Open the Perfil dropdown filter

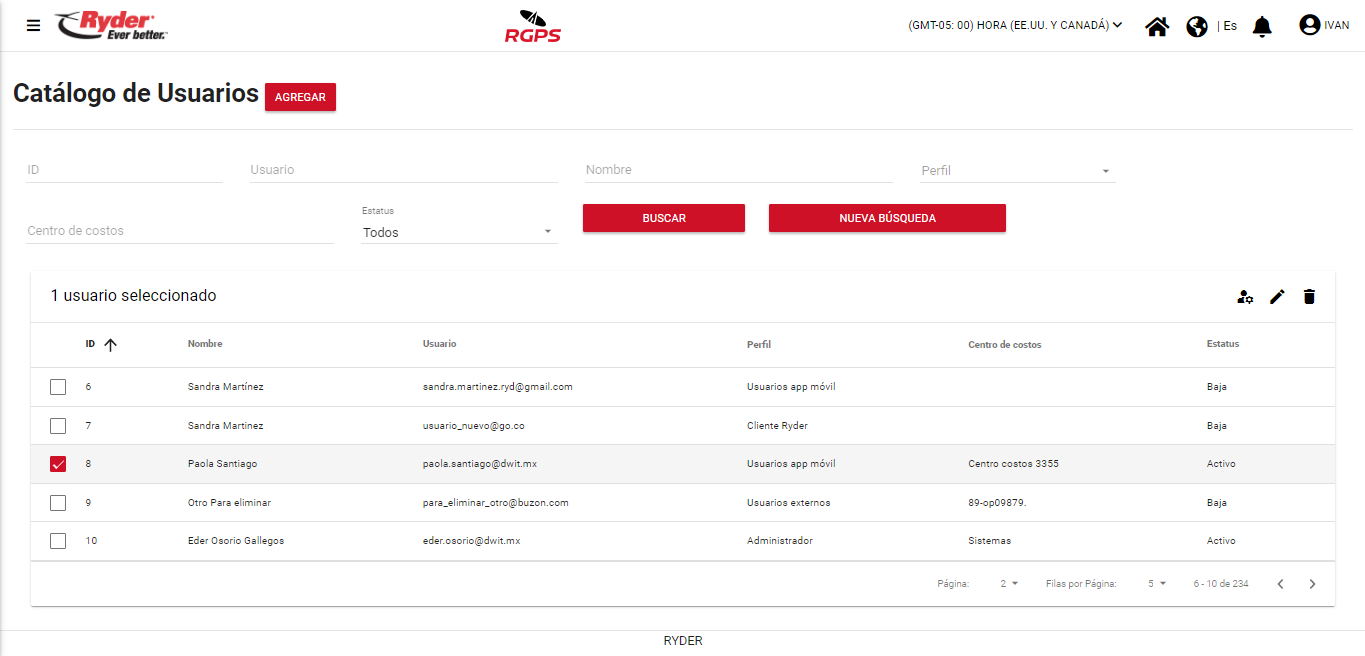1017,171
